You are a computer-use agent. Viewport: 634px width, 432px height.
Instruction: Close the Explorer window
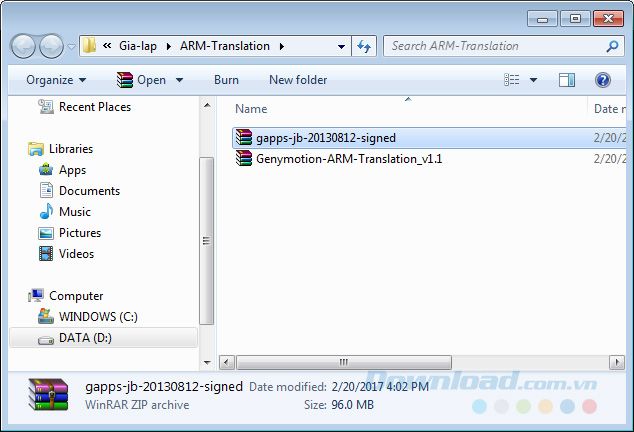point(608,19)
